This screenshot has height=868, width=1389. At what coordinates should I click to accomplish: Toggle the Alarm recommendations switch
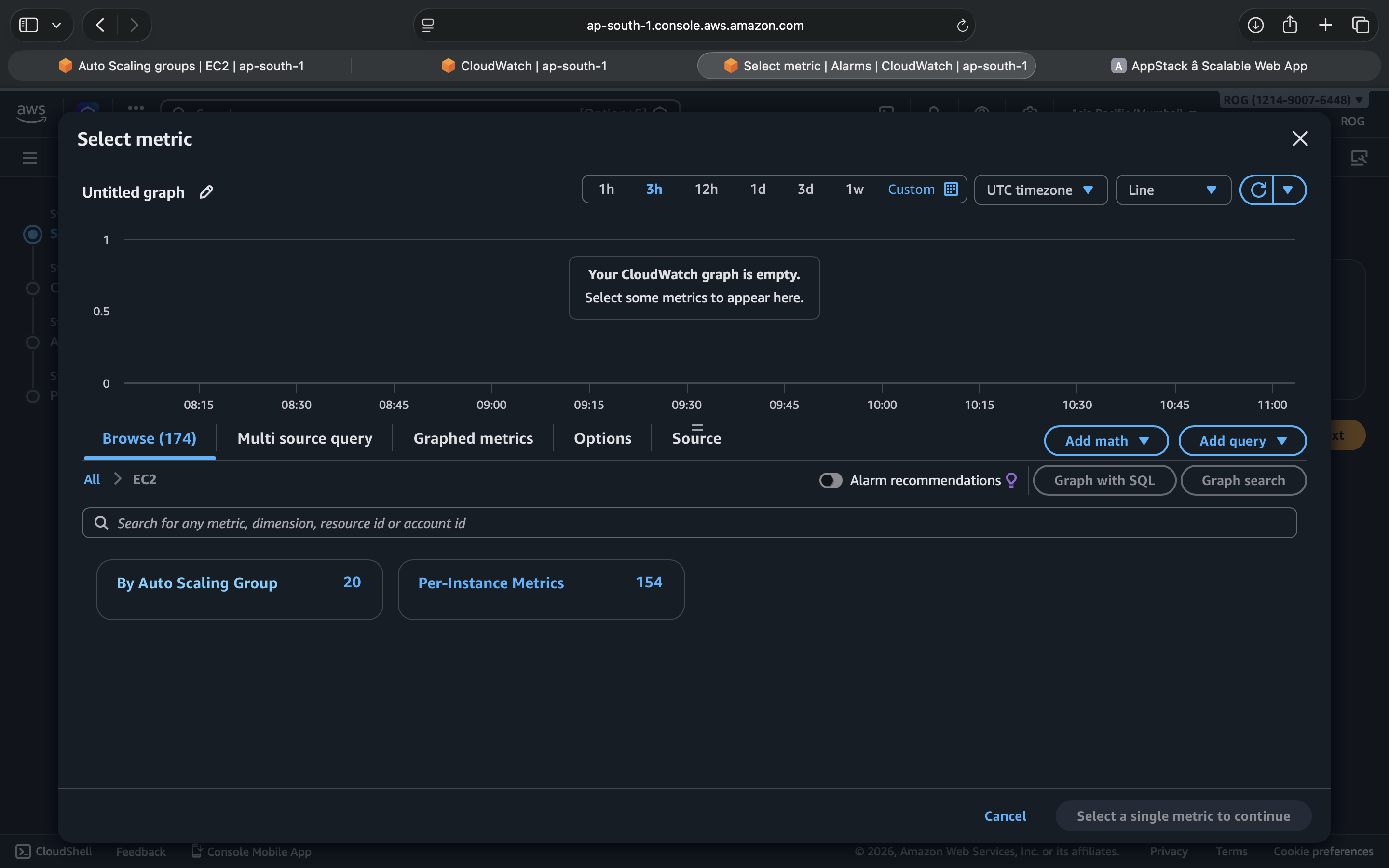tap(830, 480)
